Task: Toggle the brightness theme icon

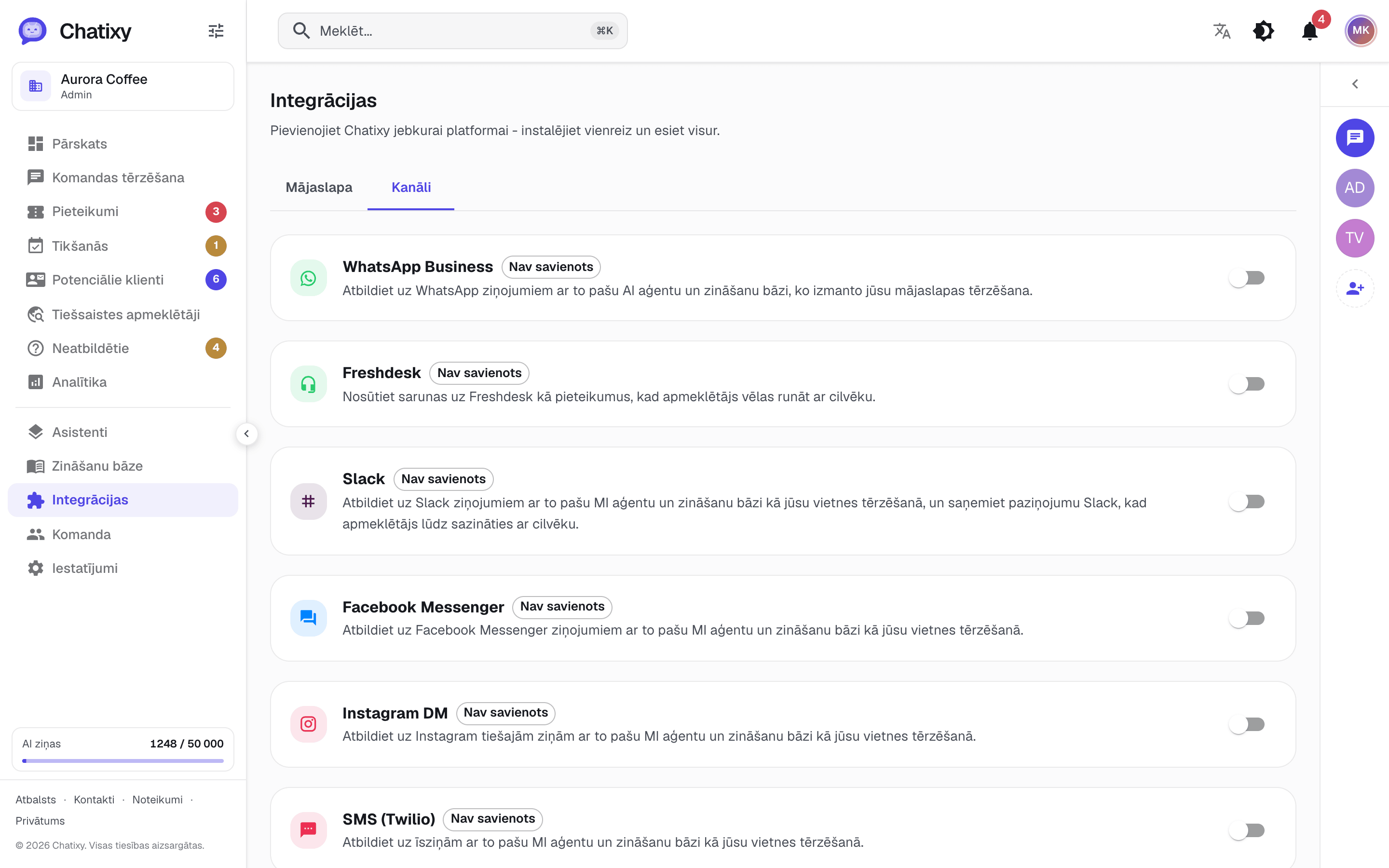Action: [x=1263, y=31]
